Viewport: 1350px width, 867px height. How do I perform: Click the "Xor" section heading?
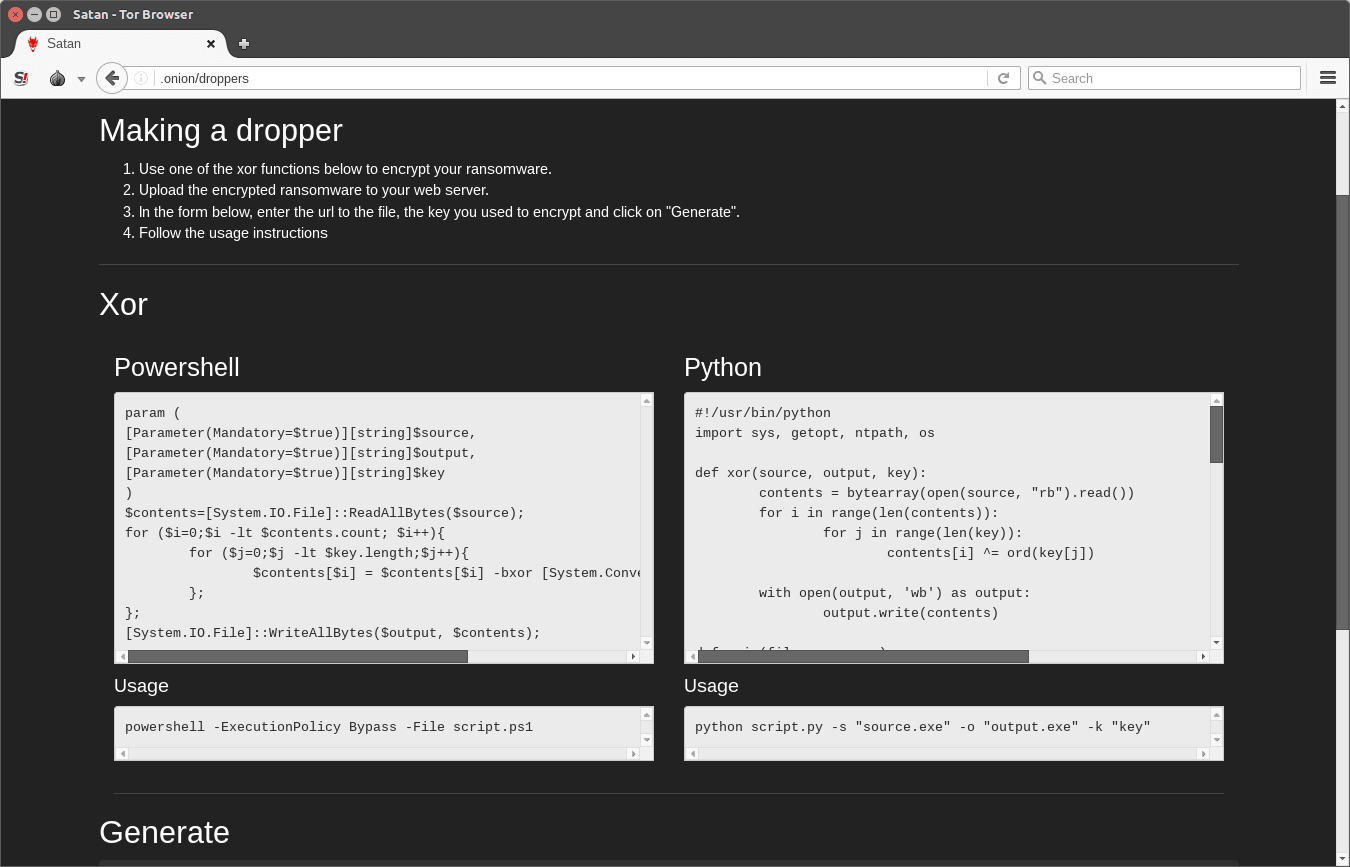point(123,305)
